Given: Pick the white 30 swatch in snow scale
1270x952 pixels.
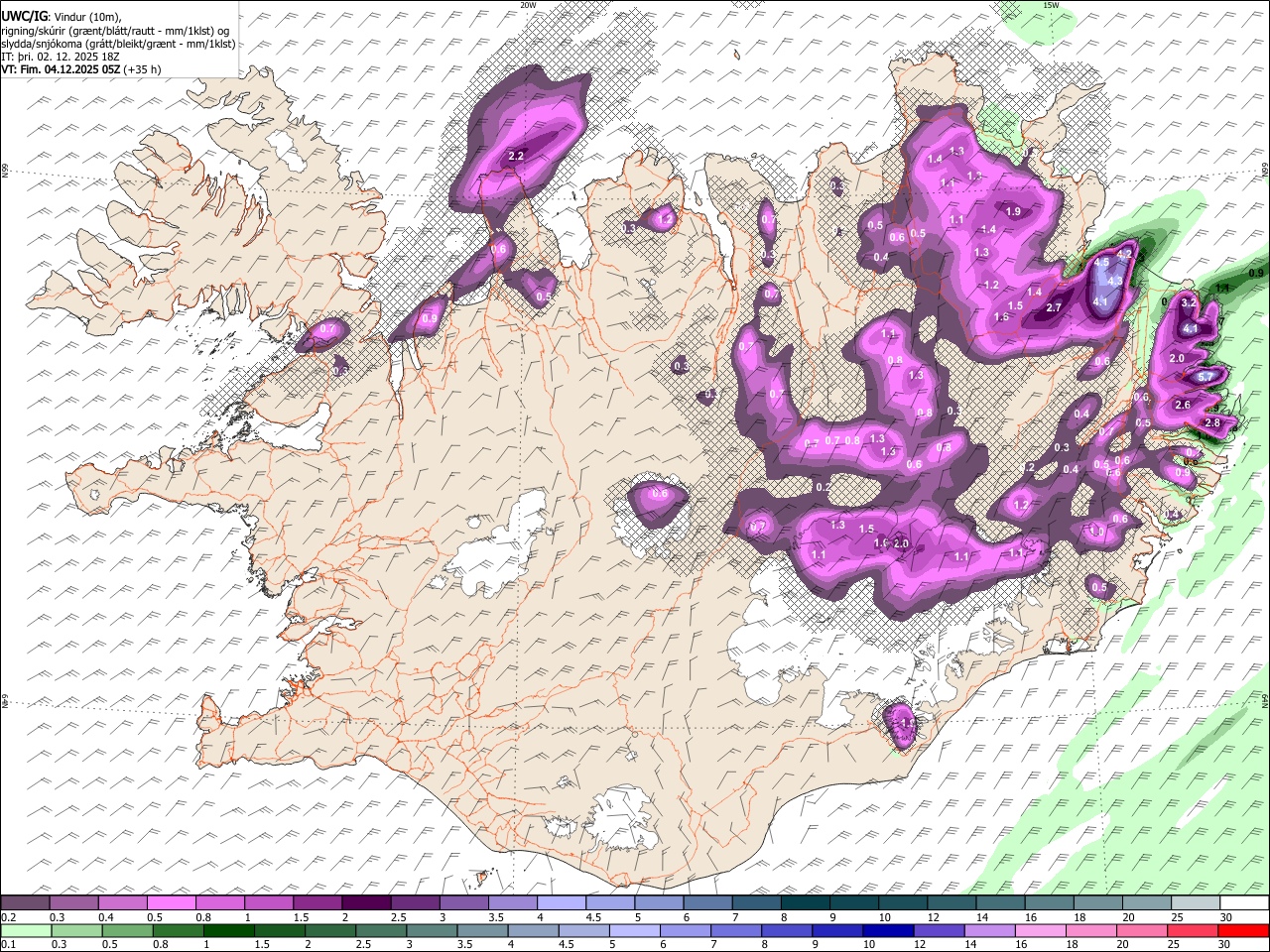Looking at the screenshot, I should 1245,903.
